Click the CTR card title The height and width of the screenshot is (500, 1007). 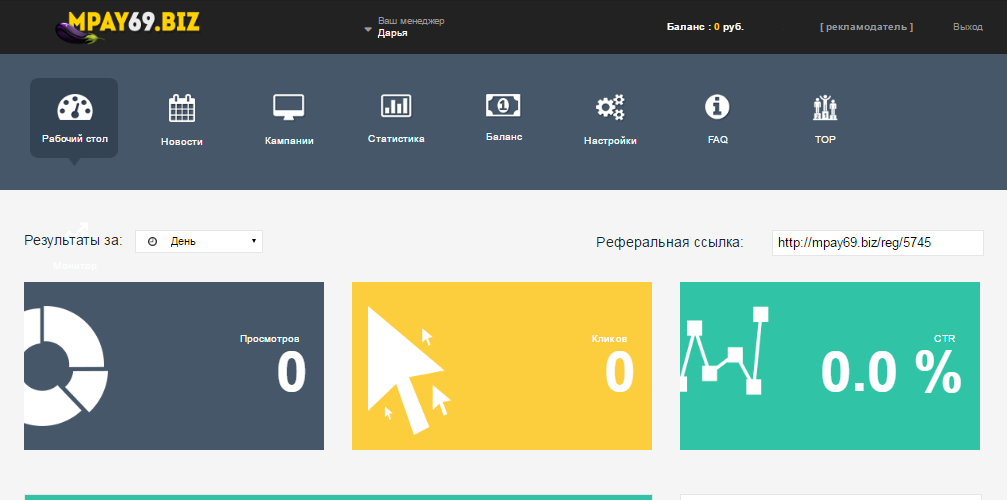(x=945, y=338)
